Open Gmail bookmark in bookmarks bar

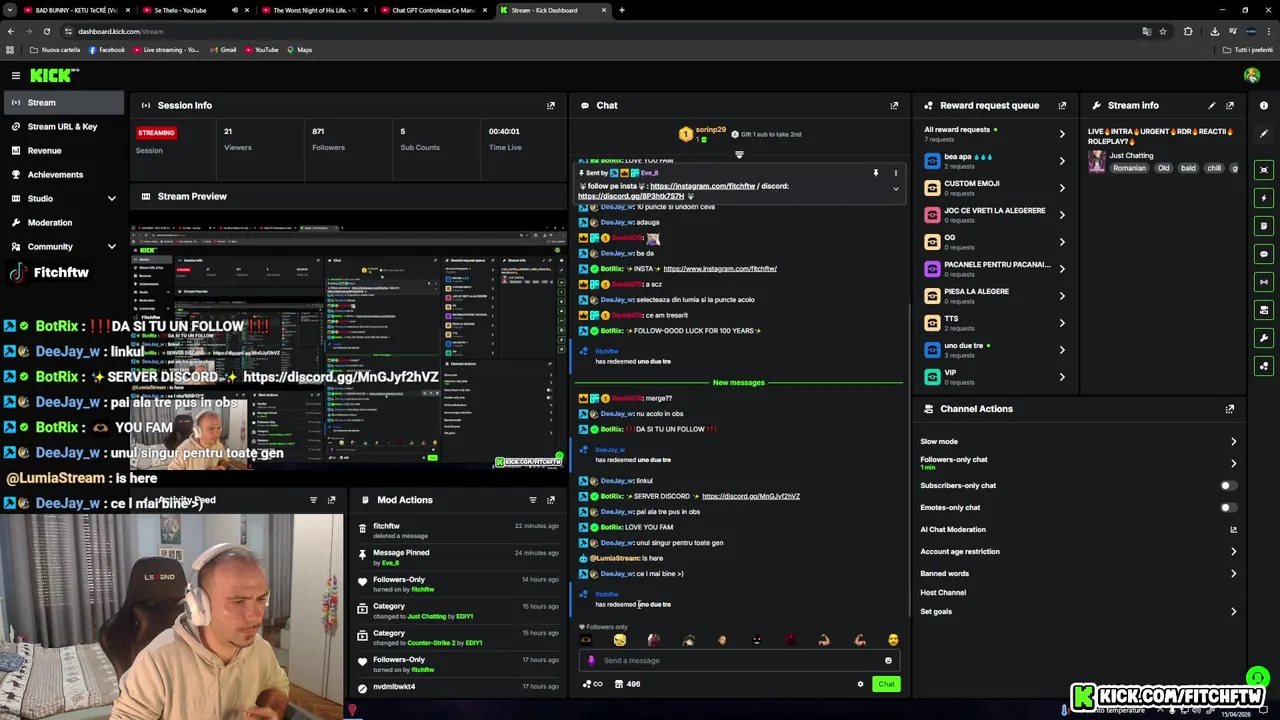coord(223,50)
